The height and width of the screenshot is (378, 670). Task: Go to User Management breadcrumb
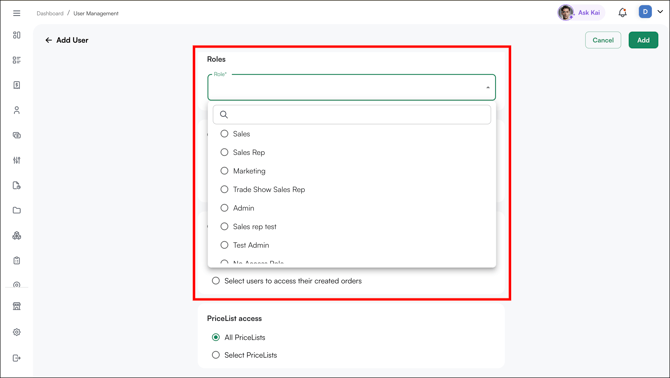96,14
